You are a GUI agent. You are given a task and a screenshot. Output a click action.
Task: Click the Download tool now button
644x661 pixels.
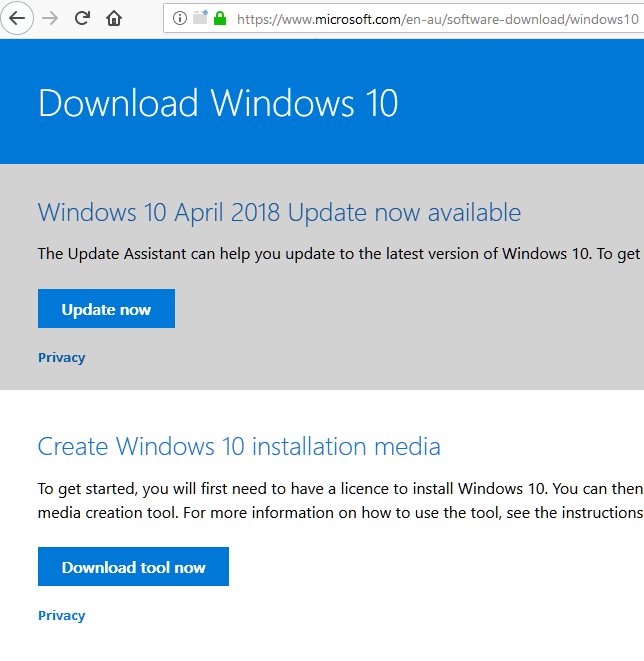coord(133,567)
